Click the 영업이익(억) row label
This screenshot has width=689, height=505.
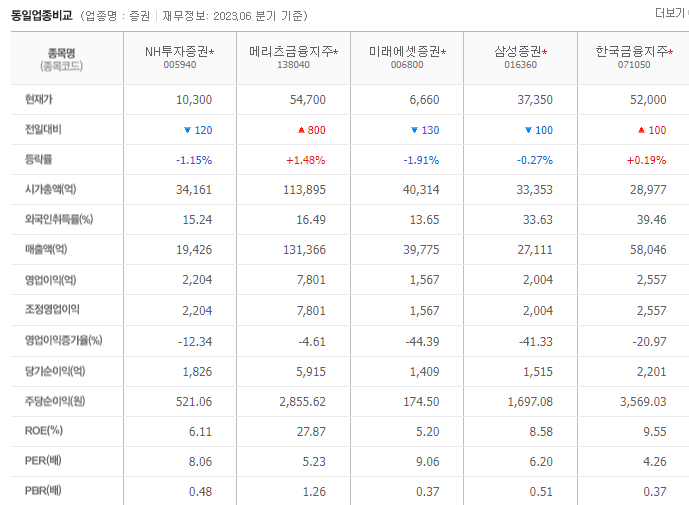point(51,280)
